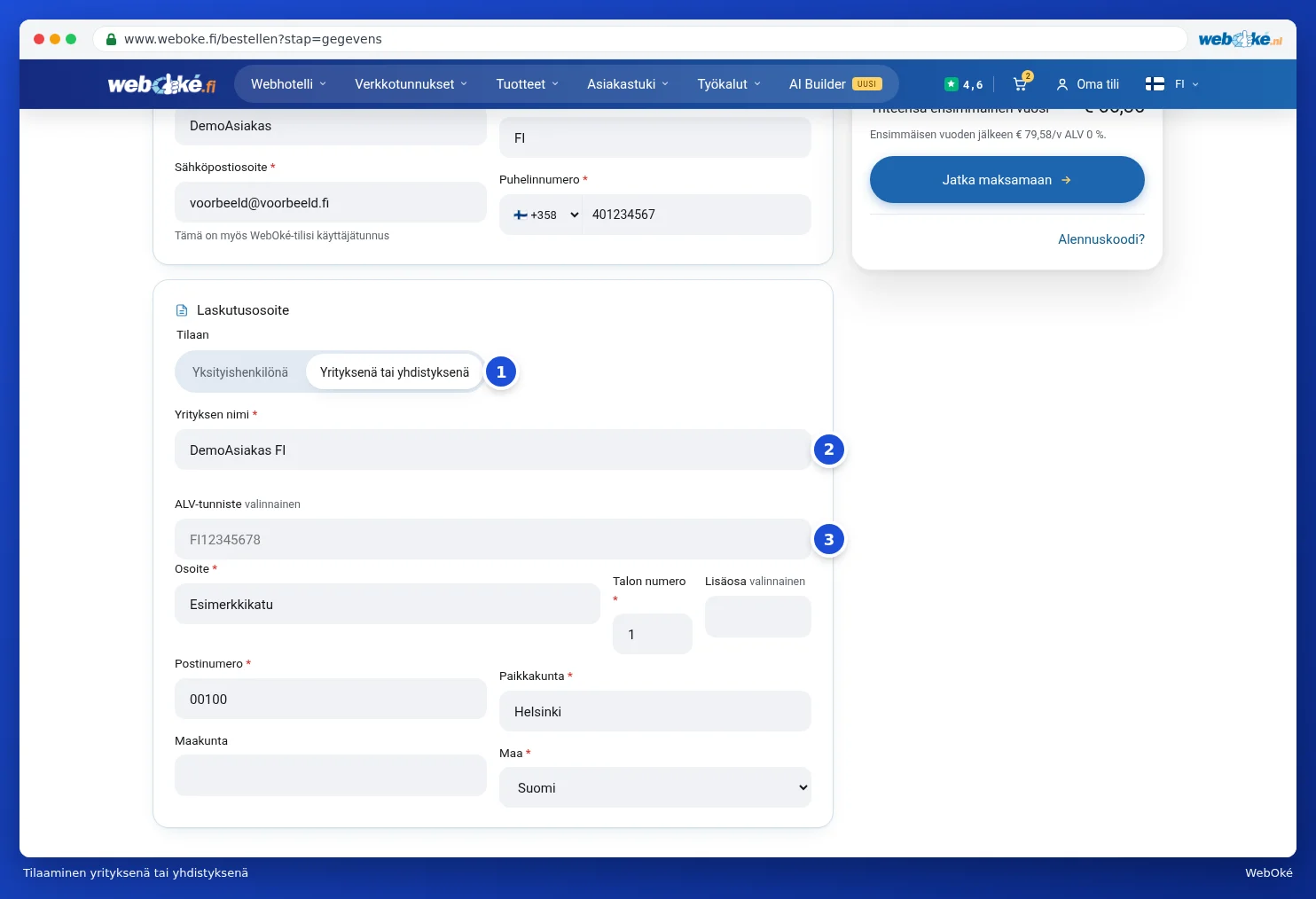
Task: Click the Paikkakunta field with Helsinki
Action: [x=655, y=711]
